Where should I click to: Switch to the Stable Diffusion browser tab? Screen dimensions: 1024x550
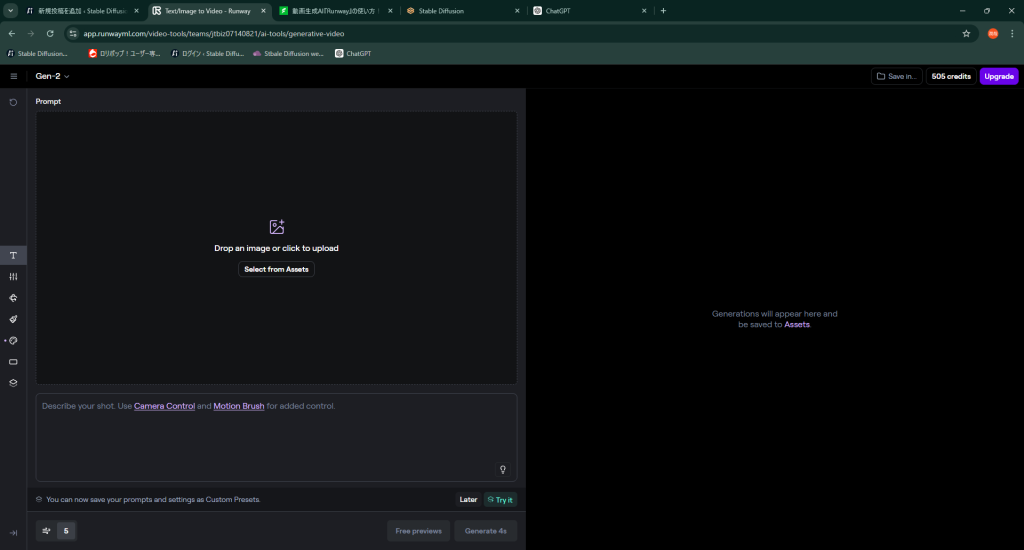pyautogui.click(x=460, y=11)
